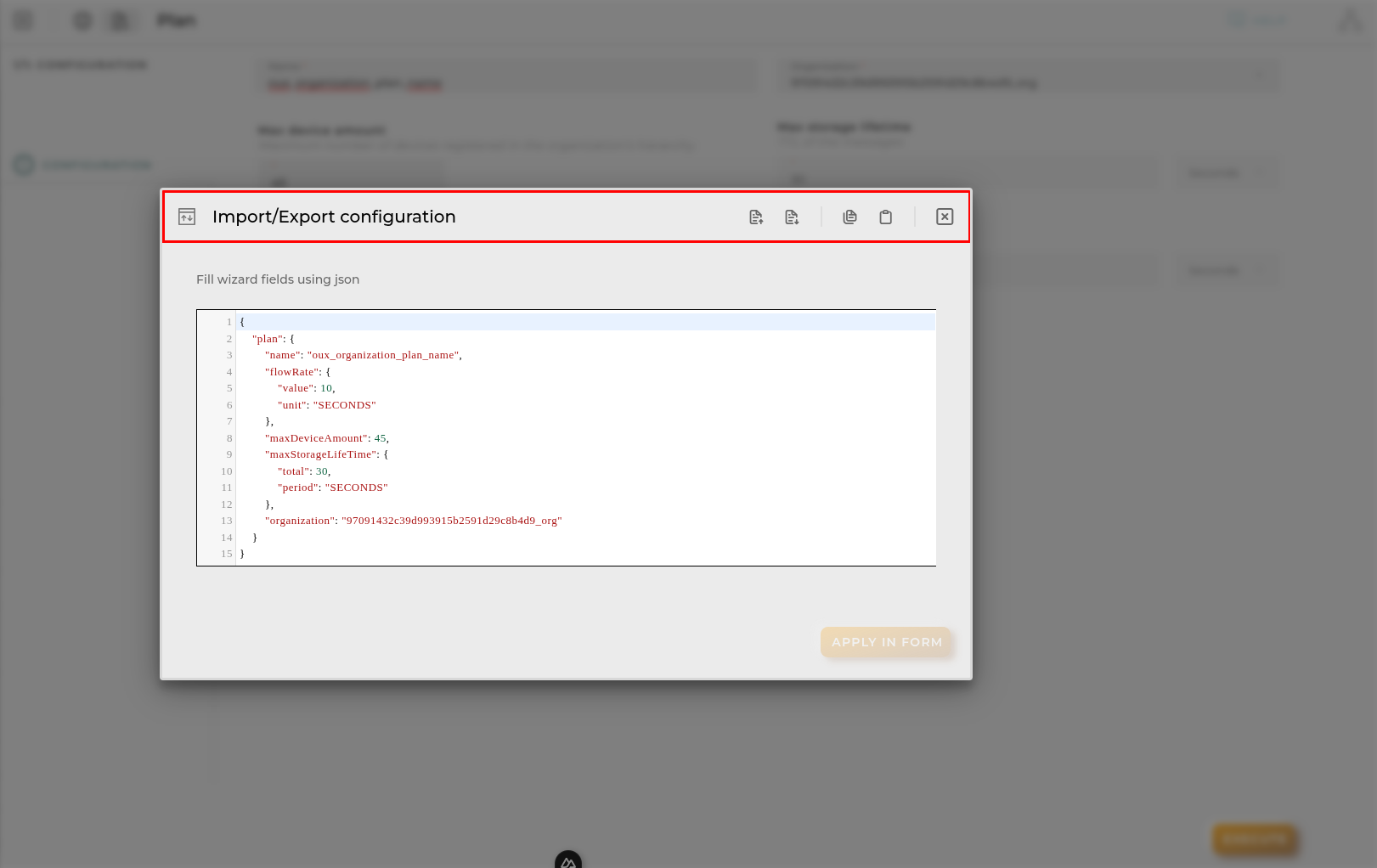Open the blurred user profile icon top right
Screen dimensions: 1377x868
pyautogui.click(x=1350, y=20)
